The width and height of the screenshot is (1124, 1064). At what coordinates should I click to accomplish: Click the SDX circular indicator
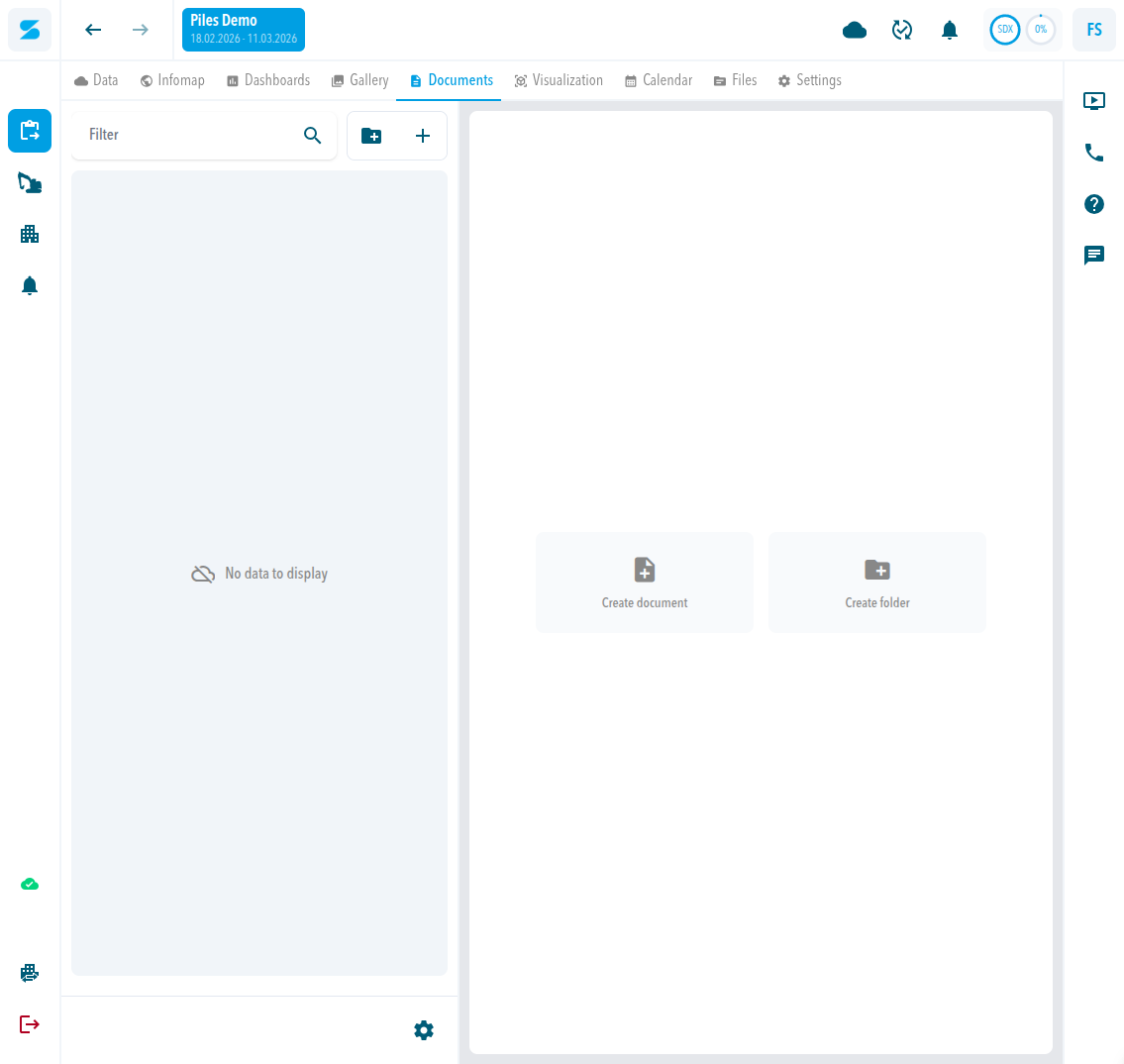click(x=1005, y=30)
